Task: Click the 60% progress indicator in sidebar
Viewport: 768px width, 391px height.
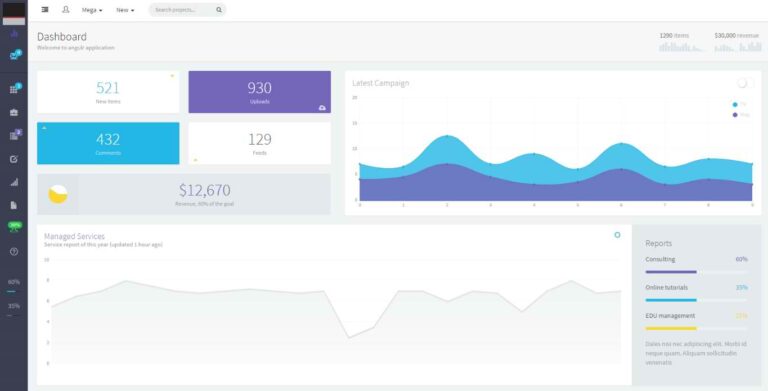Action: coord(14,285)
